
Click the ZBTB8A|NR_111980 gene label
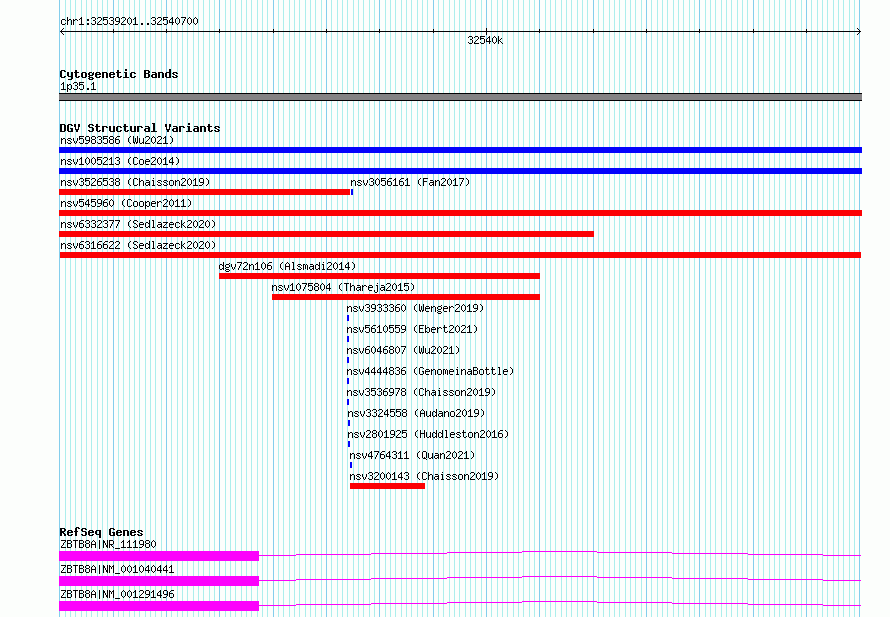[108, 544]
